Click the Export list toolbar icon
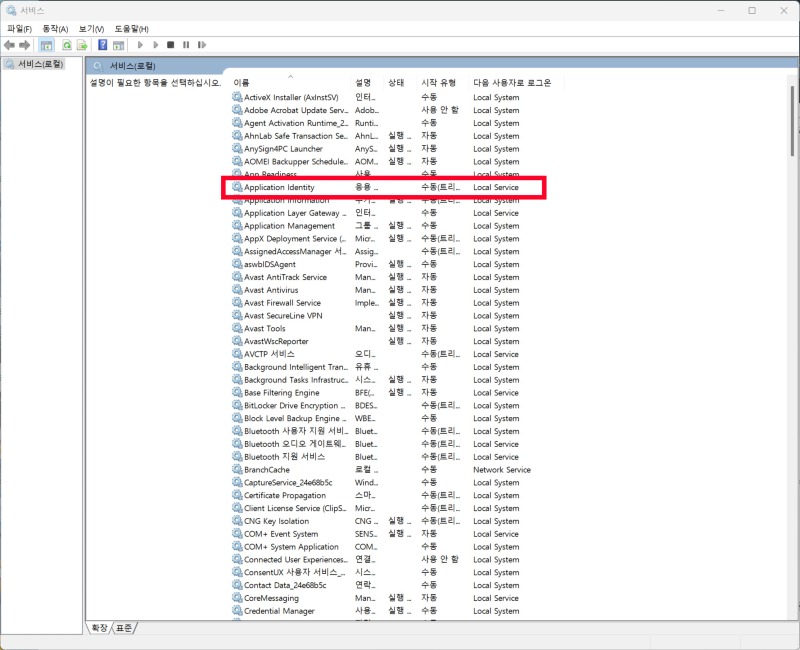This screenshot has width=800, height=650. point(82,45)
